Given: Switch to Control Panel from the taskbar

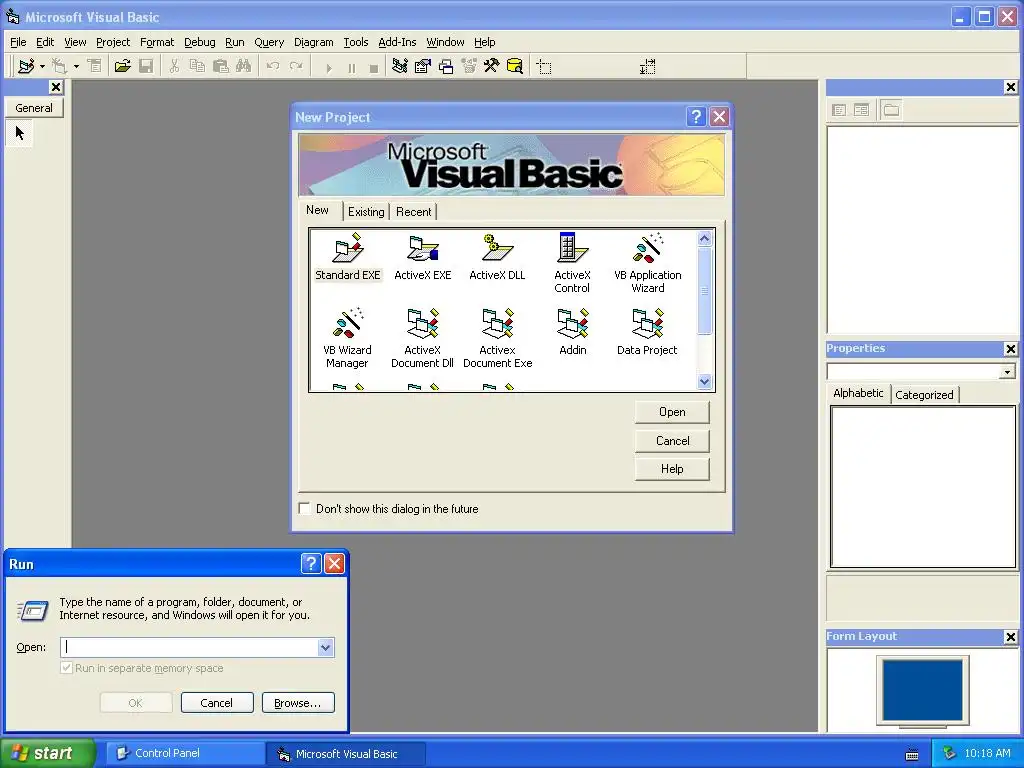Looking at the screenshot, I should [x=185, y=753].
